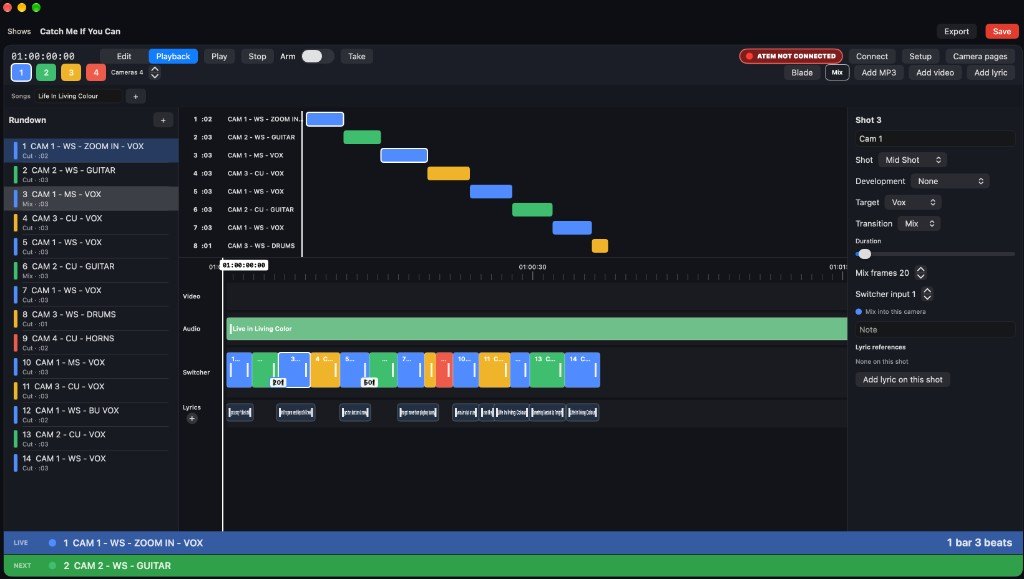1024x579 pixels.
Task: Click the Cam 1 name field
Action: [935, 138]
